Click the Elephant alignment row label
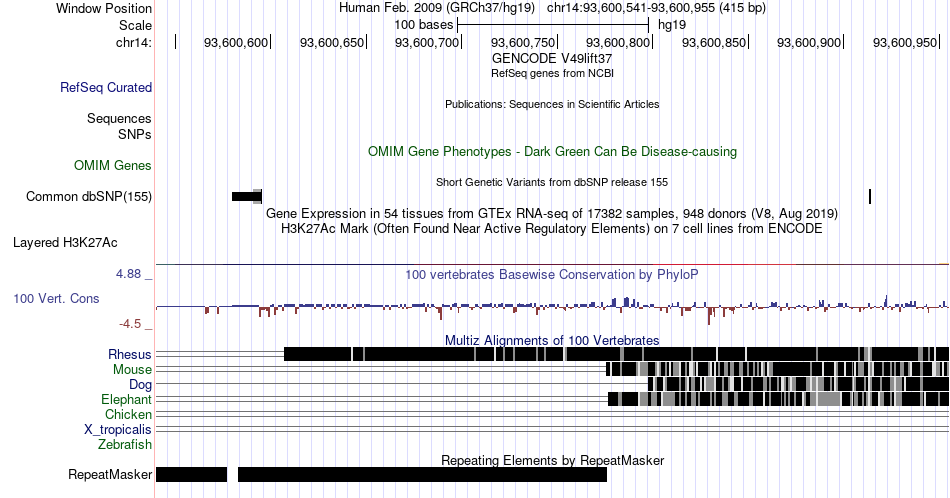 point(127,399)
